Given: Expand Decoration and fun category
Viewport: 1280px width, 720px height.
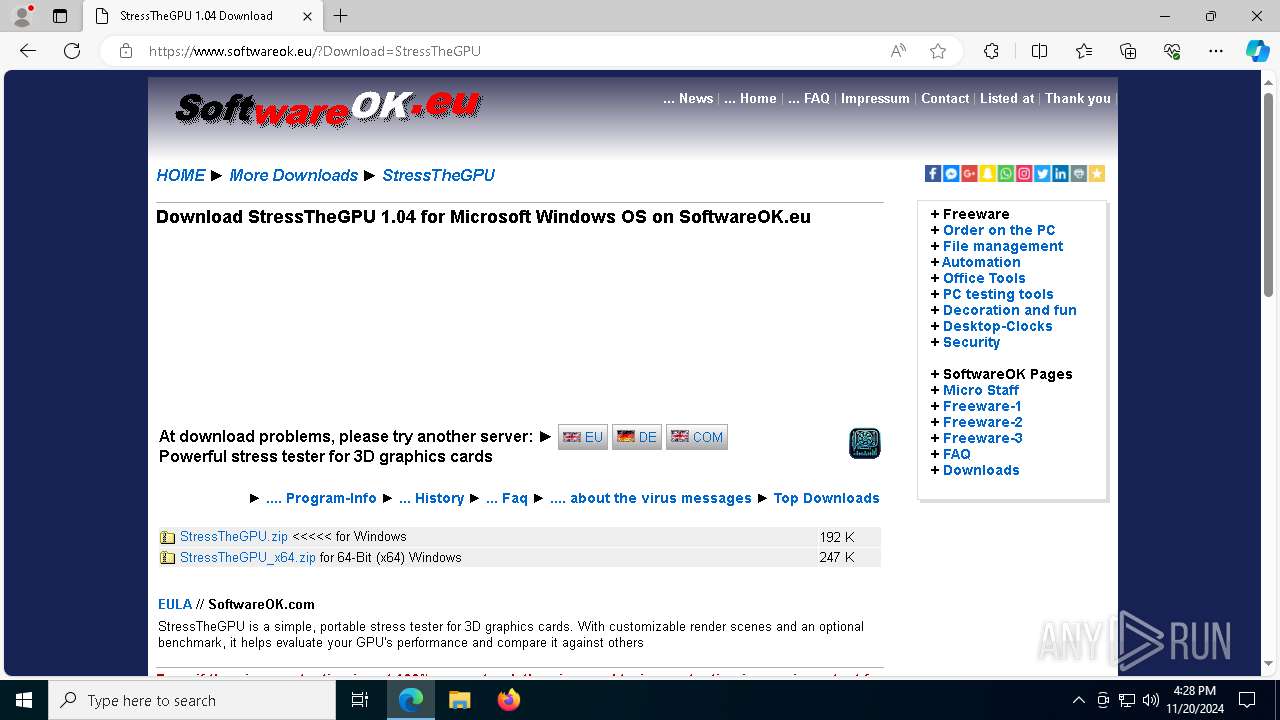Looking at the screenshot, I should click(x=1010, y=310).
